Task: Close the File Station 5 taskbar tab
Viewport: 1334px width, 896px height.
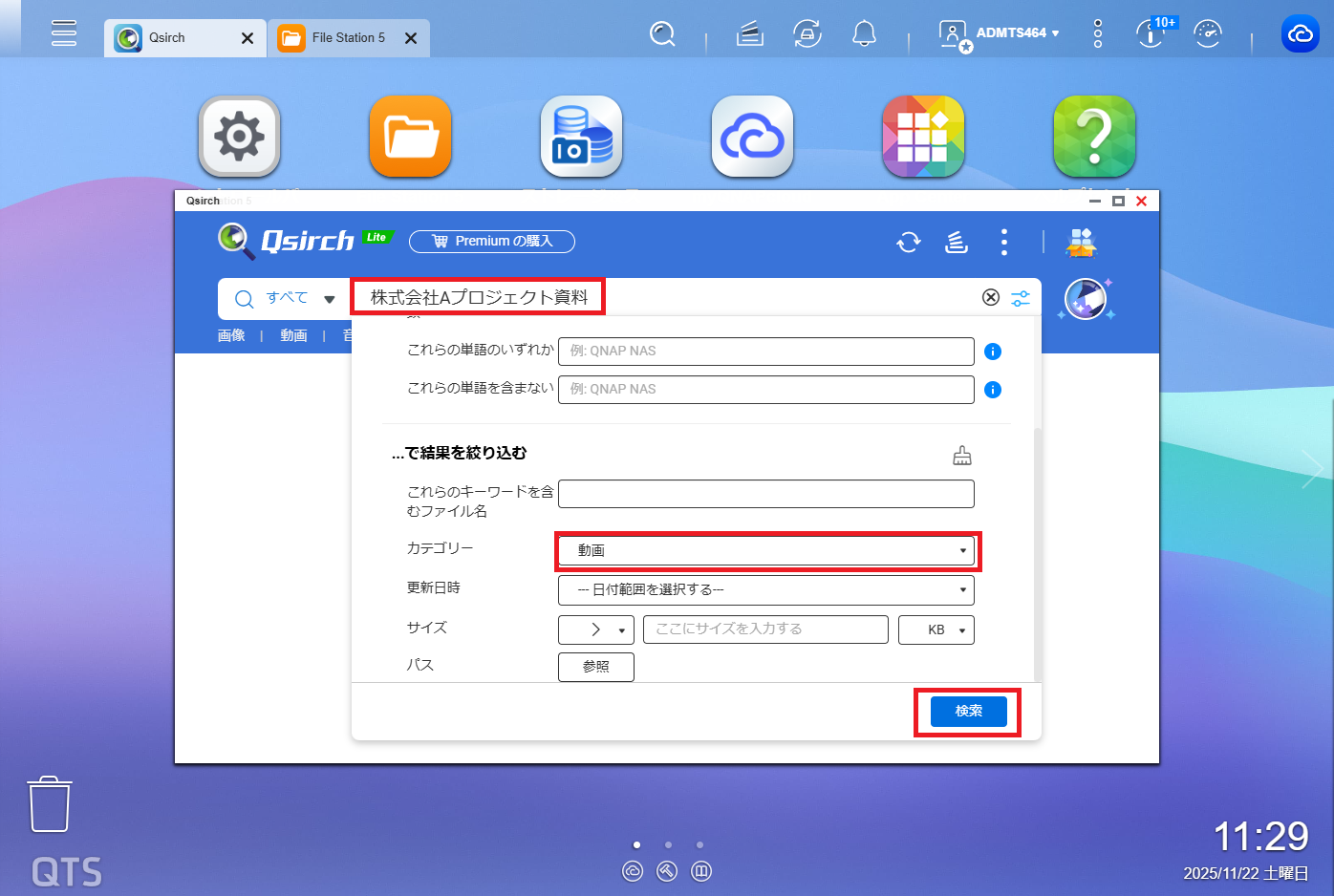Action: click(411, 38)
